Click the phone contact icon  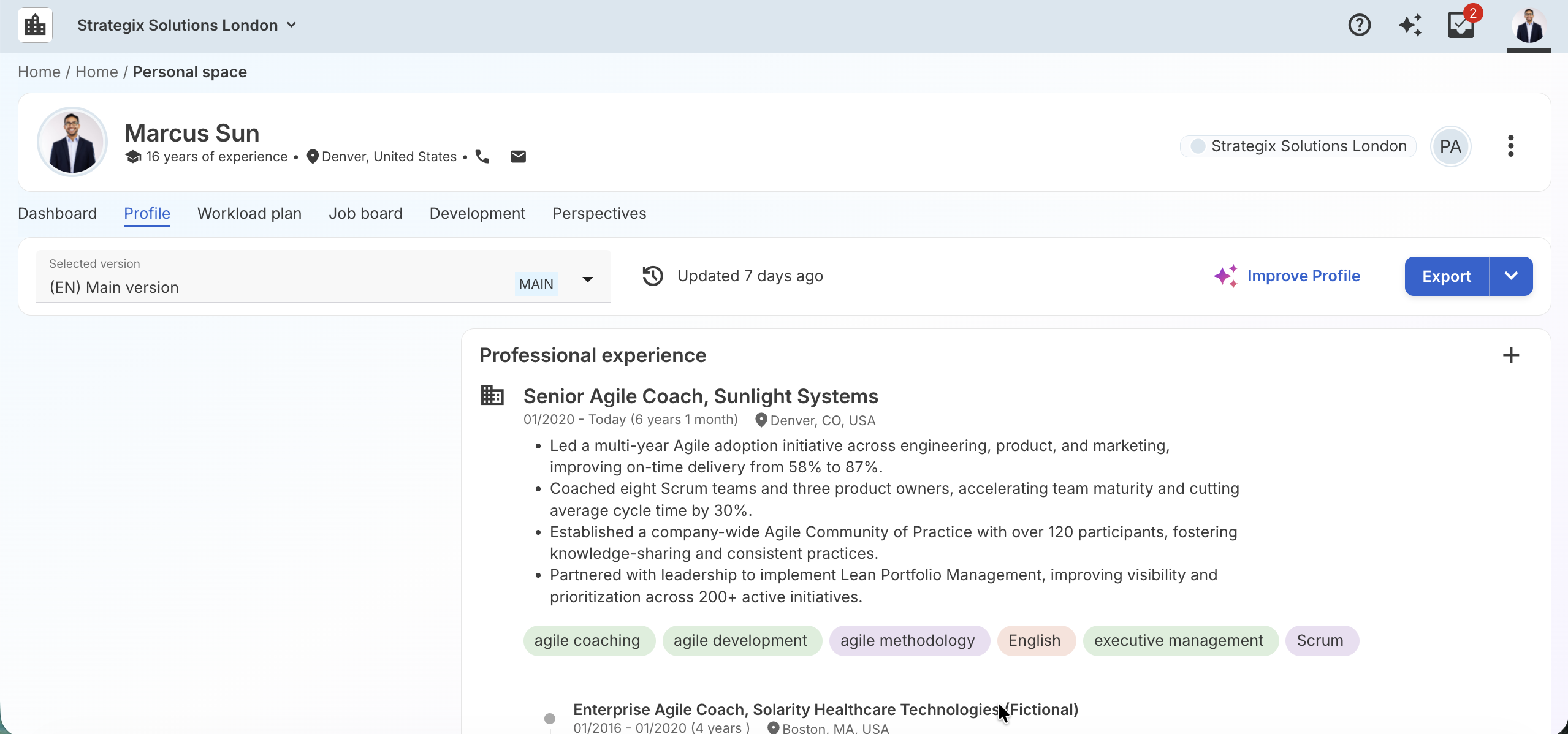coord(482,157)
